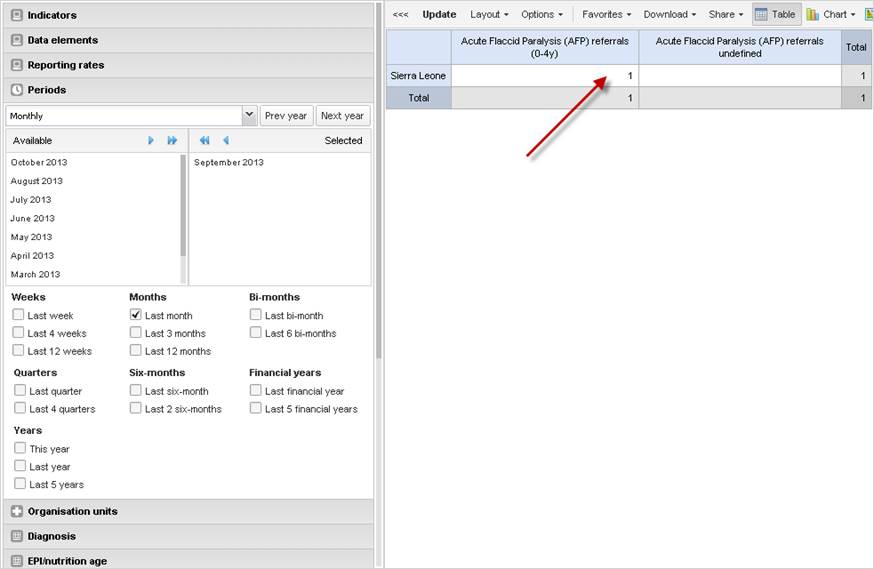The height and width of the screenshot is (569, 874).
Task: Open the Download menu
Action: coord(669,15)
